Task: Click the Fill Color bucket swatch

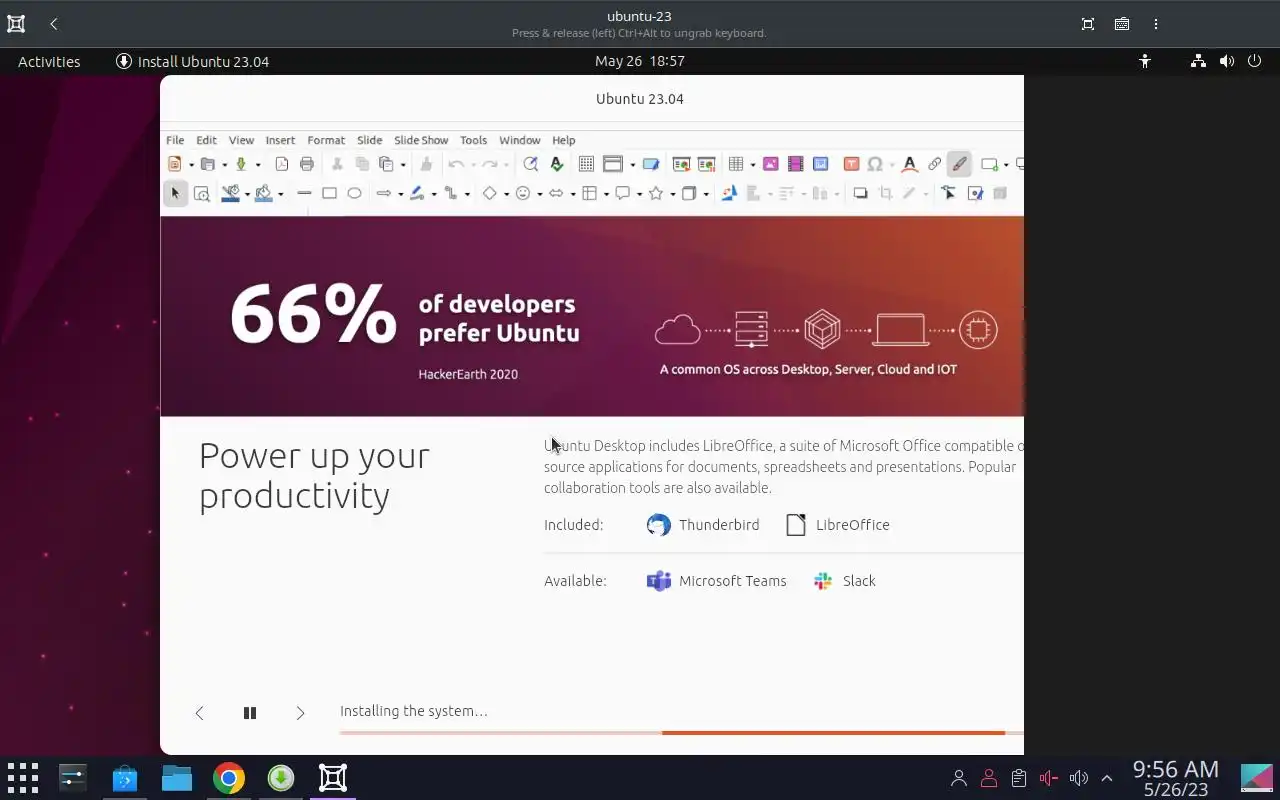Action: [x=264, y=193]
